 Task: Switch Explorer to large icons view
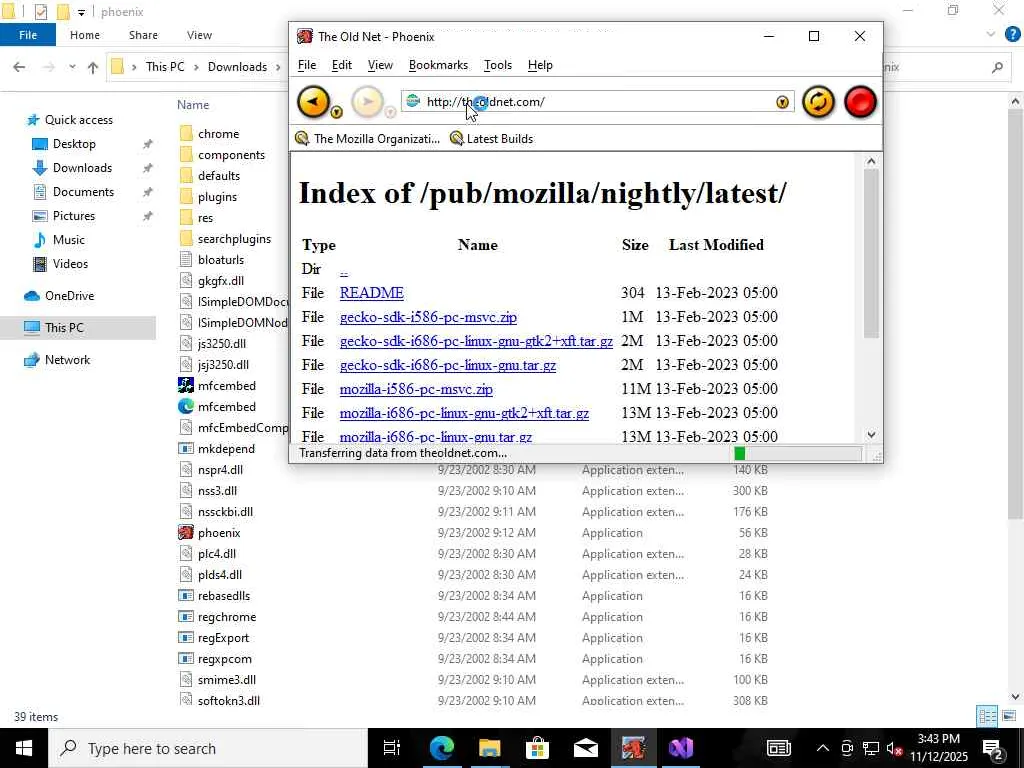(x=1009, y=716)
